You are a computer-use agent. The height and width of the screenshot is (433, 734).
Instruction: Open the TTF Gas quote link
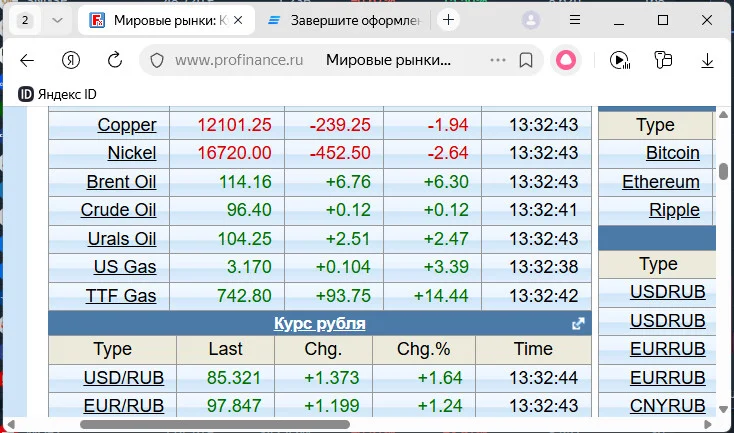[x=121, y=296]
